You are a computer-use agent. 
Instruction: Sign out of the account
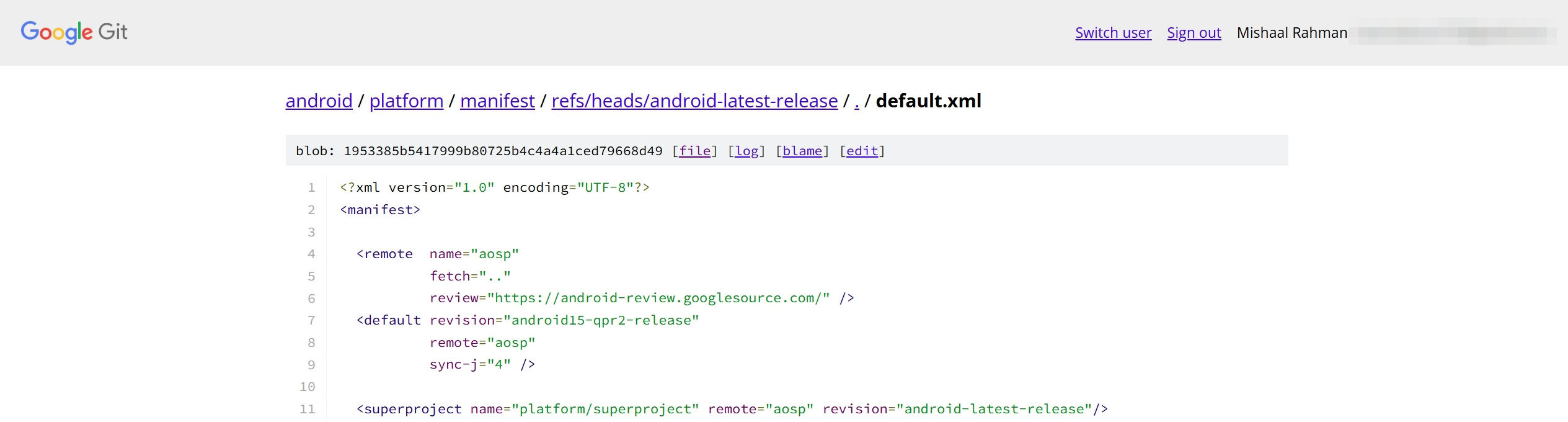point(1194,33)
